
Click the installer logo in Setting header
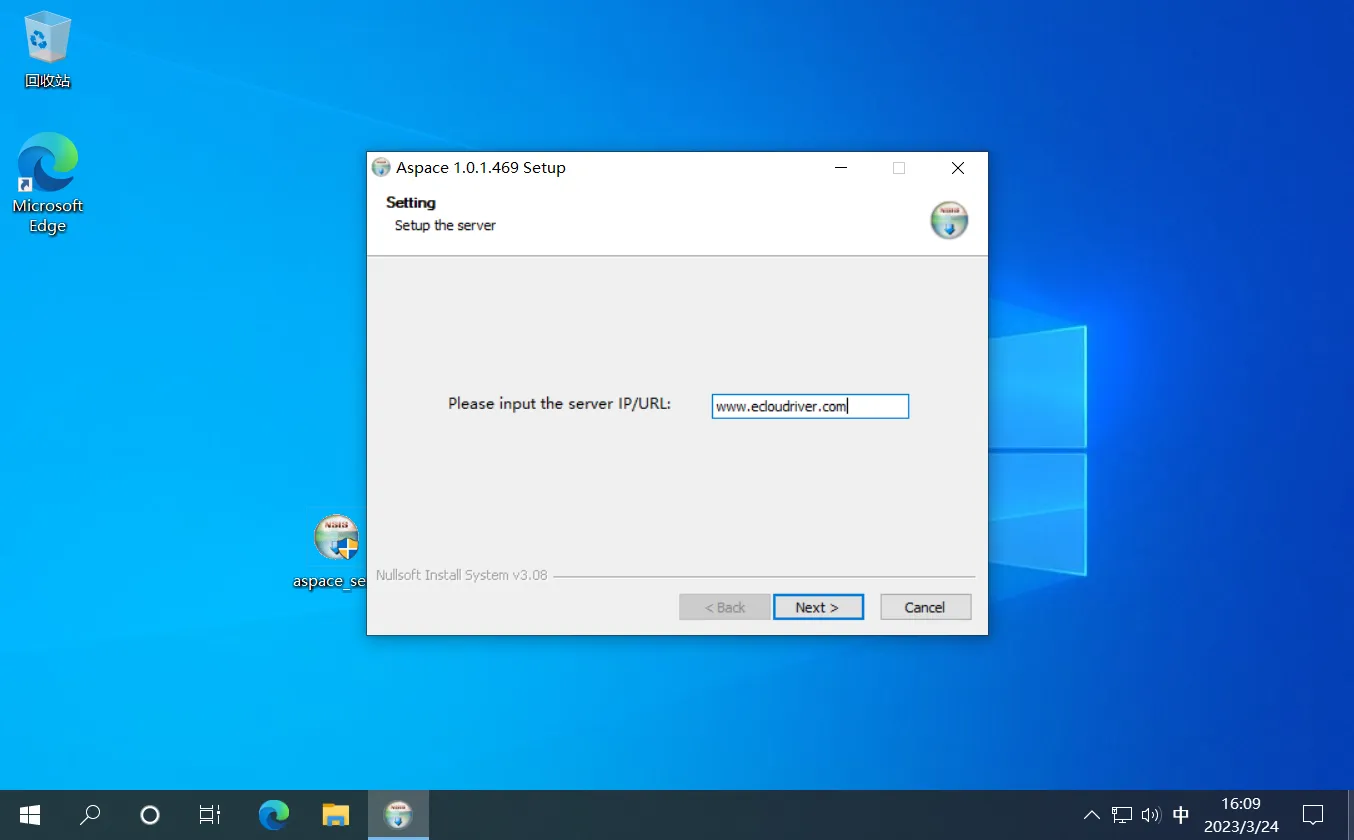949,220
